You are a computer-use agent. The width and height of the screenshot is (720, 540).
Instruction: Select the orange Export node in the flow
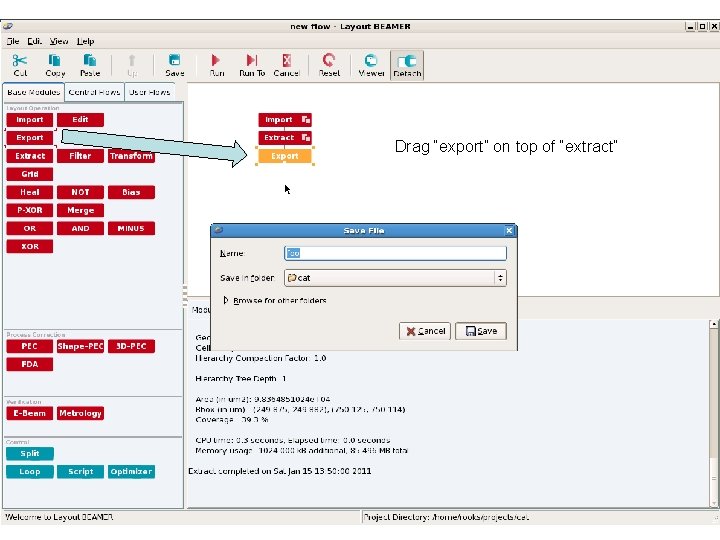click(285, 156)
